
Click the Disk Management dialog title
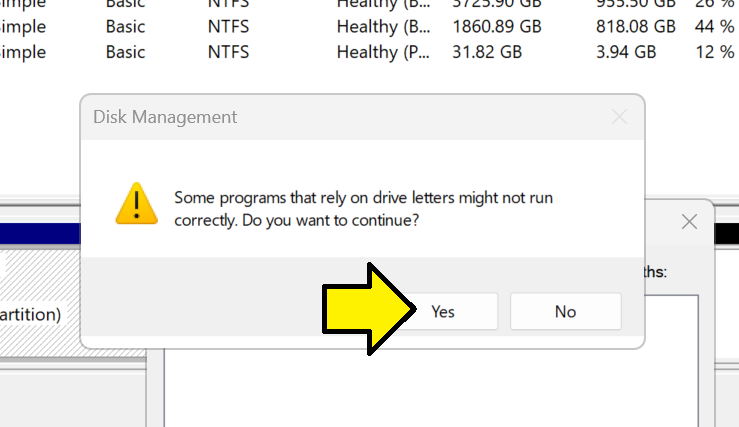[165, 117]
